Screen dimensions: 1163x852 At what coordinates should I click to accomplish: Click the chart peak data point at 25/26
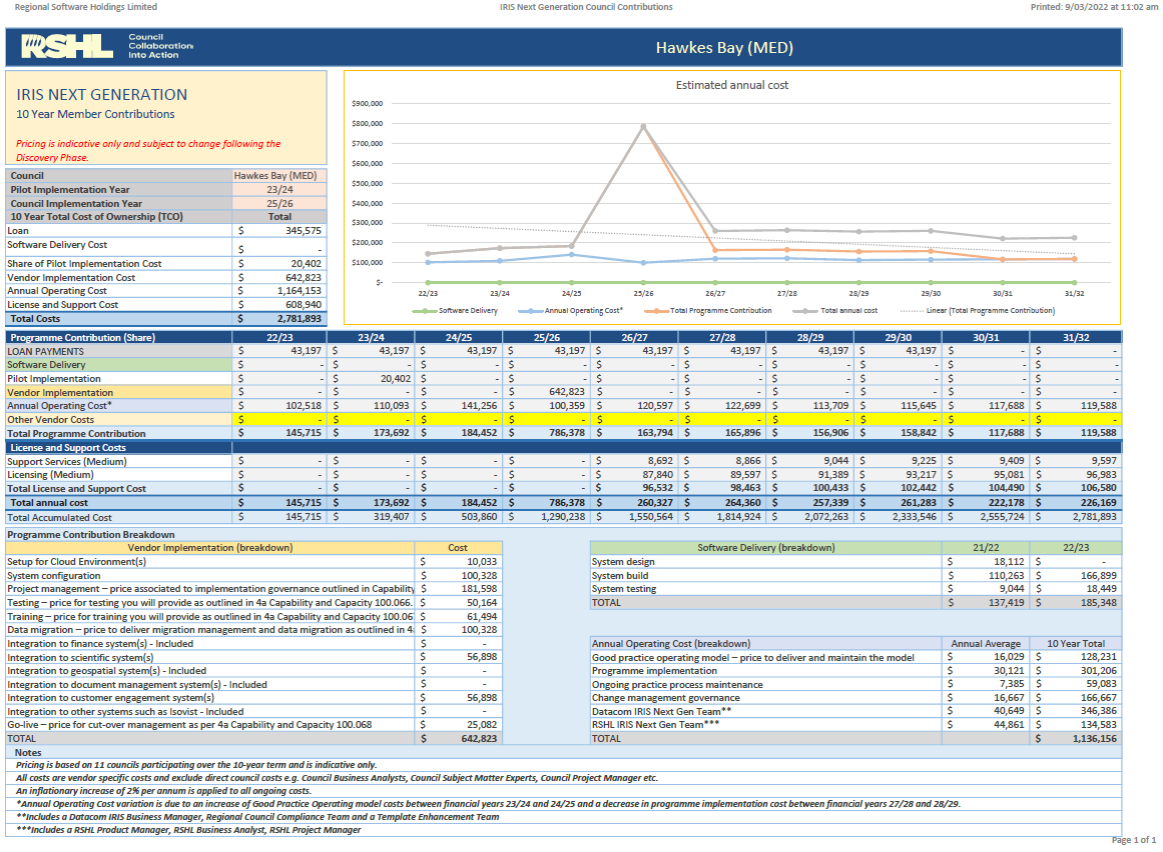tap(643, 127)
